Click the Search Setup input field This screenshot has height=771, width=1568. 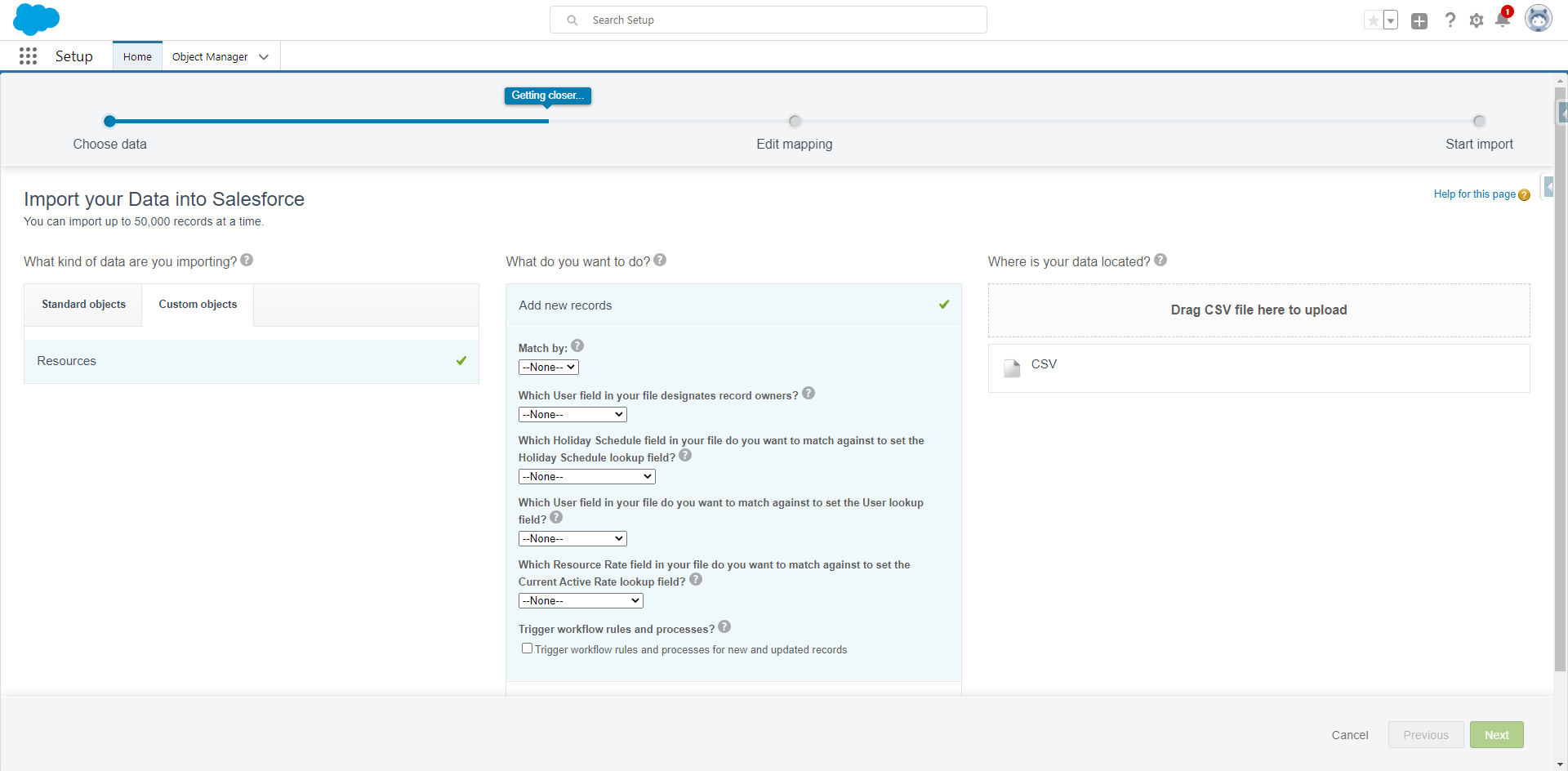[x=768, y=20]
